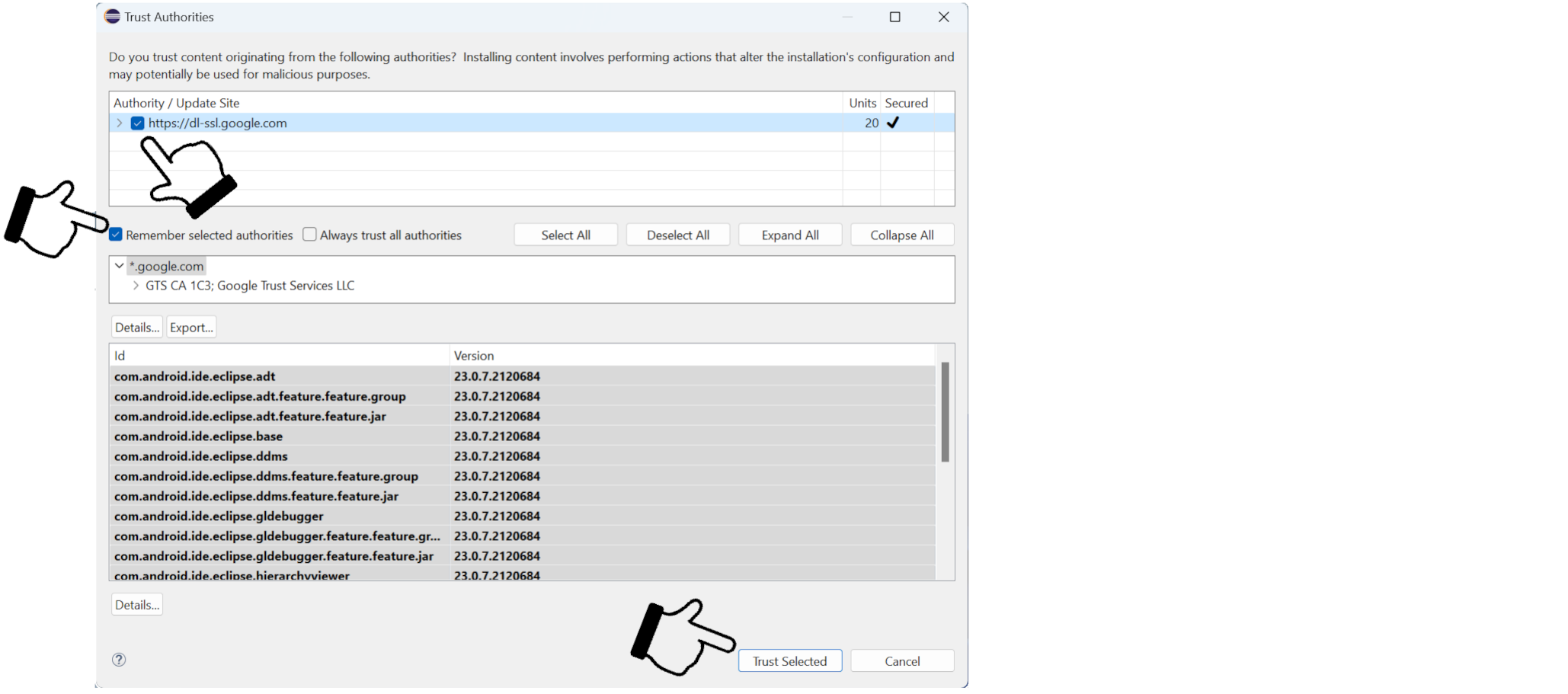Click the Collapse All button

tap(902, 235)
